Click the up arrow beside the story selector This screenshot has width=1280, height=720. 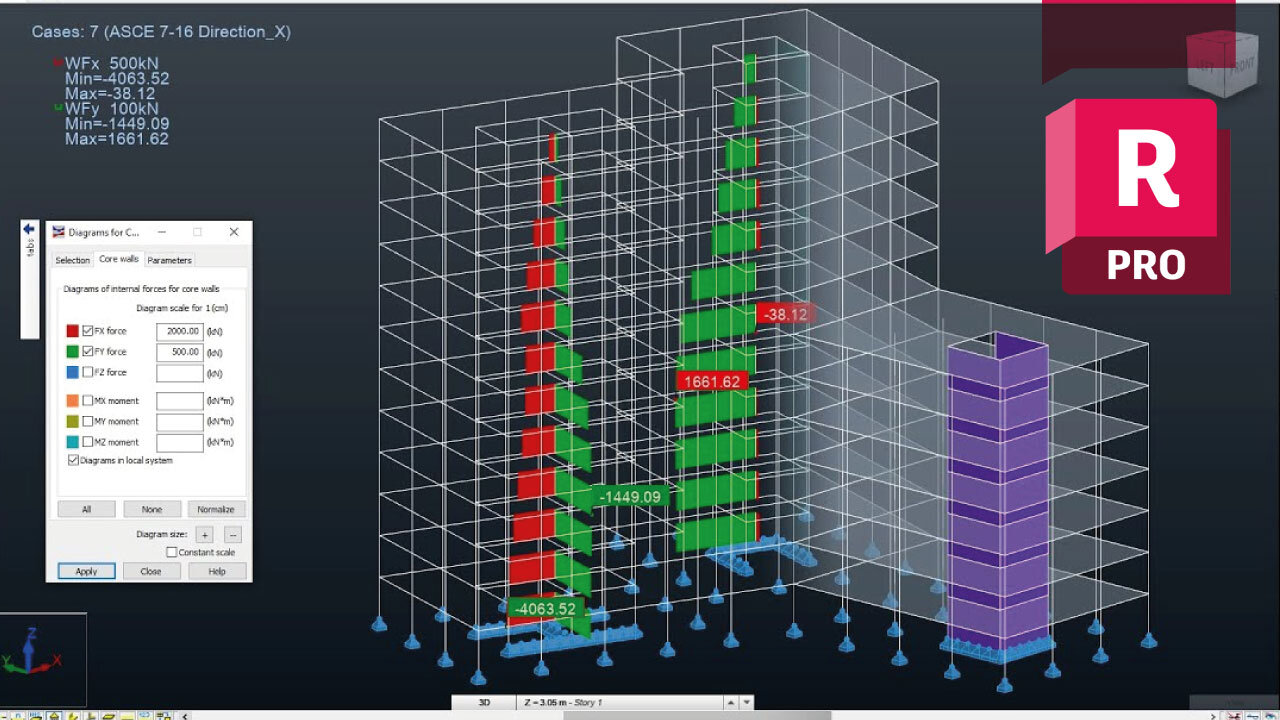(x=729, y=702)
